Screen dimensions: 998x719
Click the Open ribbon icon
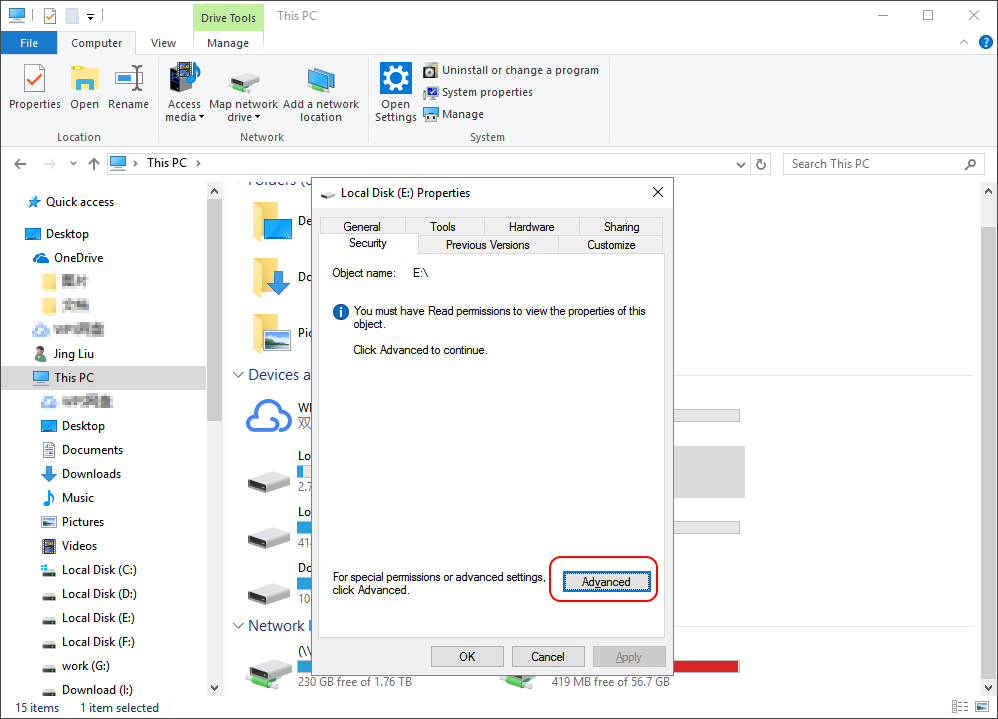[x=84, y=87]
